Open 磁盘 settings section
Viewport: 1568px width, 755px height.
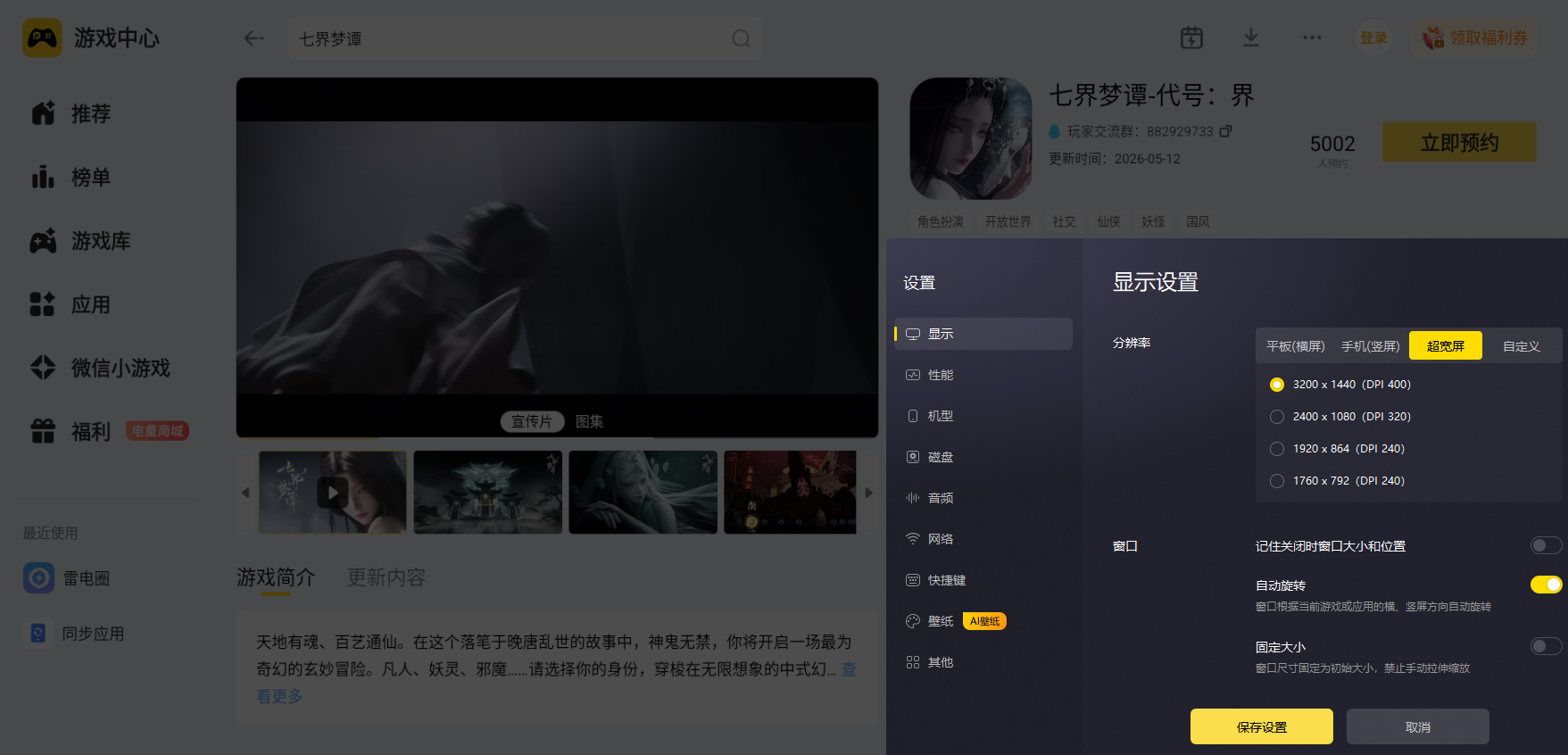983,457
